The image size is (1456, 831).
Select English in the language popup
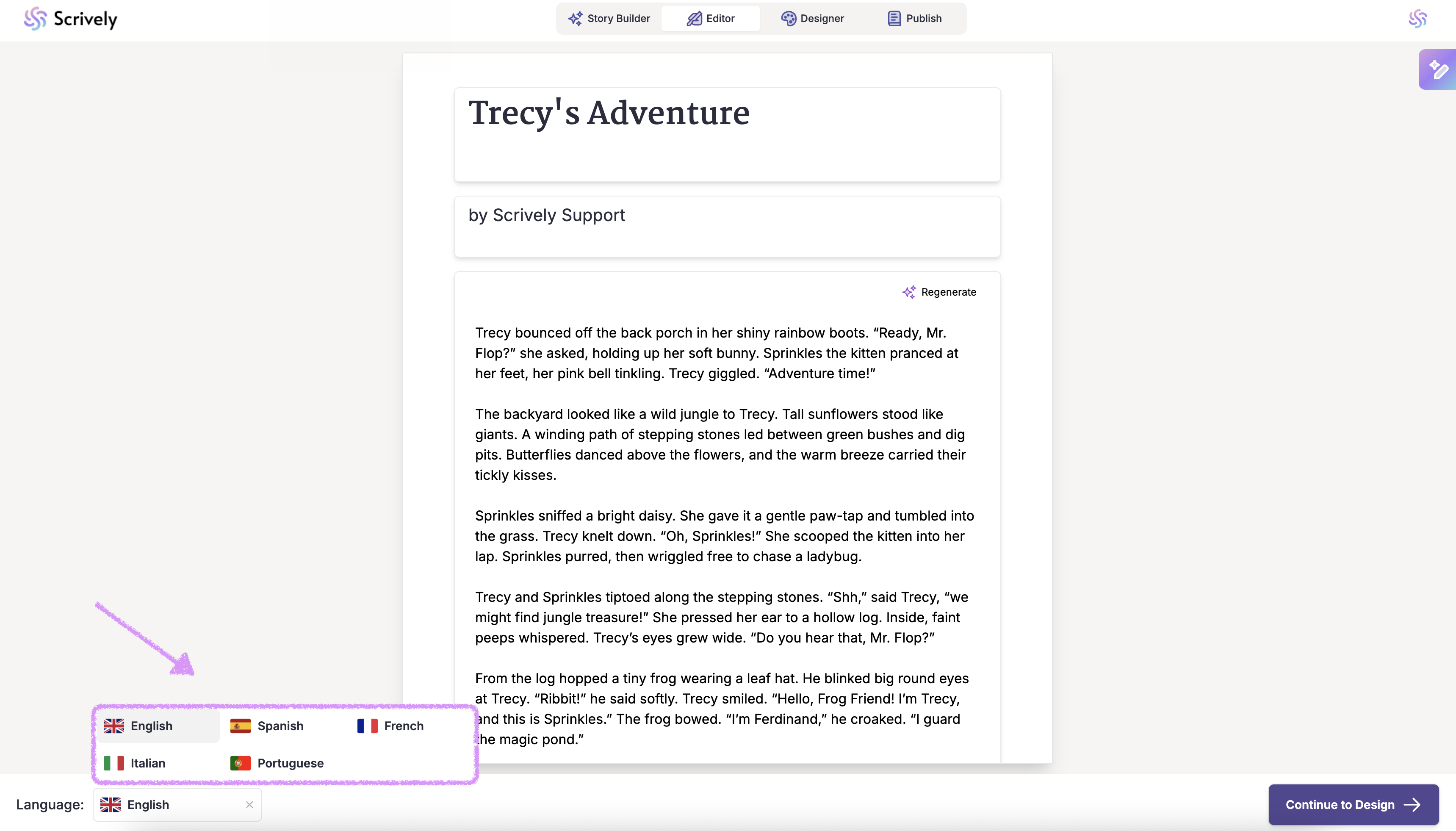[x=151, y=726]
